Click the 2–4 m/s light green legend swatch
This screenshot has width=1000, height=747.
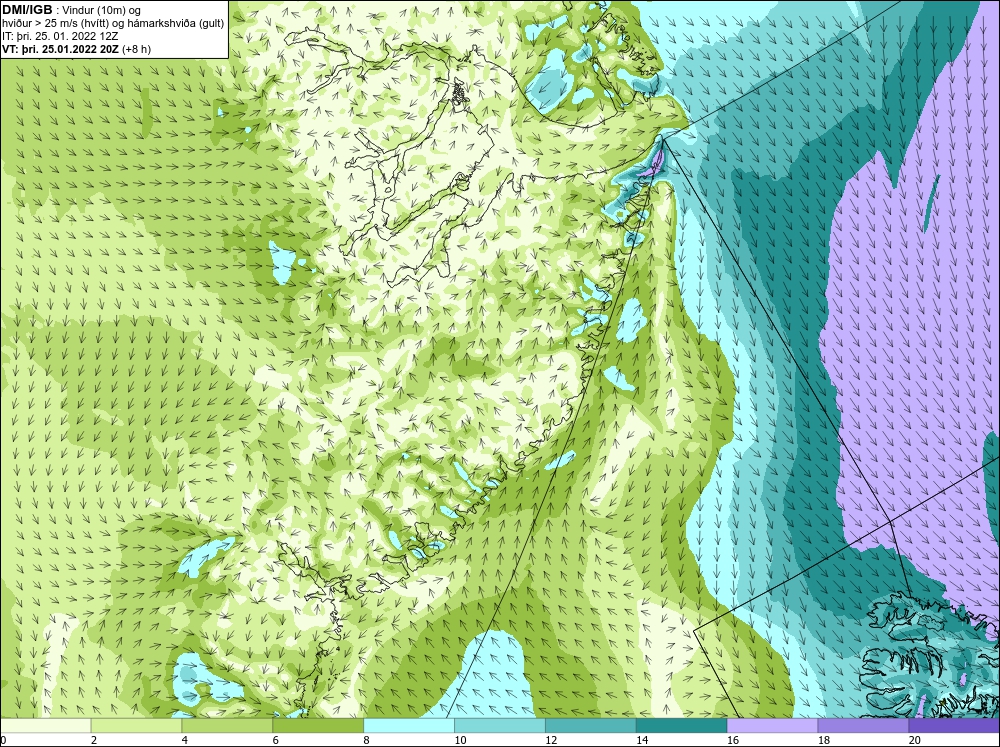pyautogui.click(x=136, y=726)
